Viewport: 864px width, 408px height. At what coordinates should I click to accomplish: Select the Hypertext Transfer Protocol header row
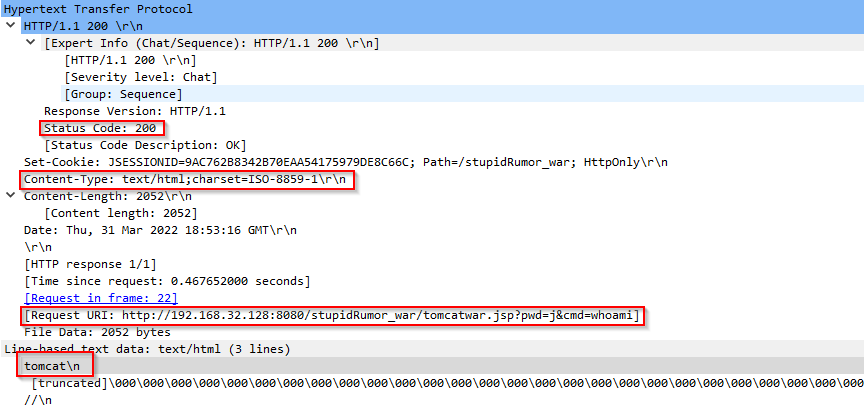point(98,8)
